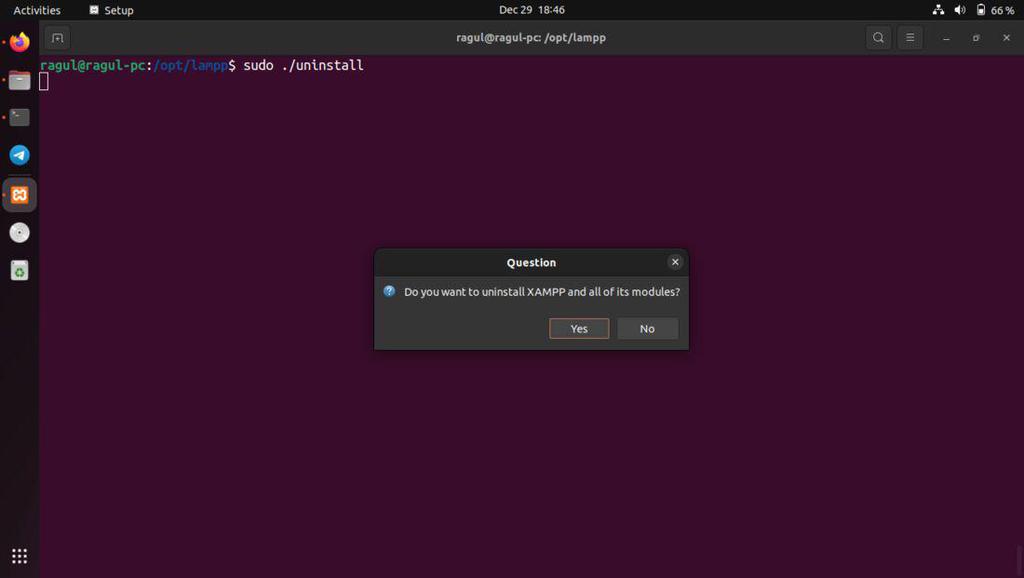Image resolution: width=1024 pixels, height=578 pixels.
Task: Decline the uninstall by clicking No
Action: click(647, 329)
